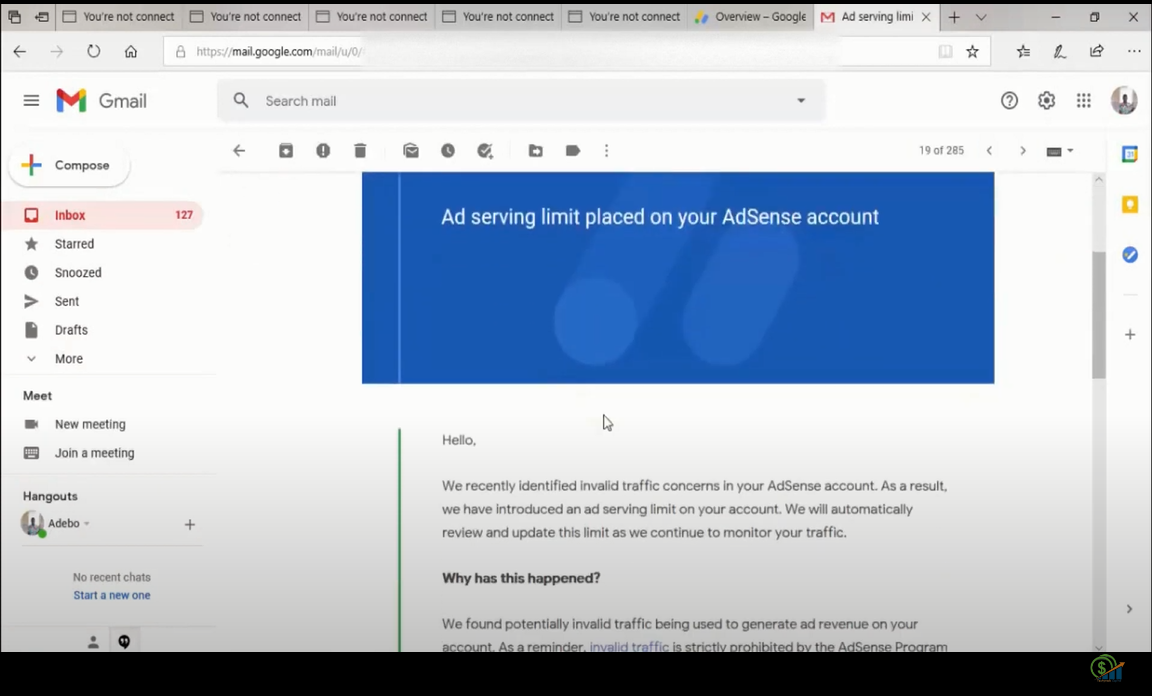Open the Google apps grid
The height and width of the screenshot is (696, 1152).
point(1084,101)
